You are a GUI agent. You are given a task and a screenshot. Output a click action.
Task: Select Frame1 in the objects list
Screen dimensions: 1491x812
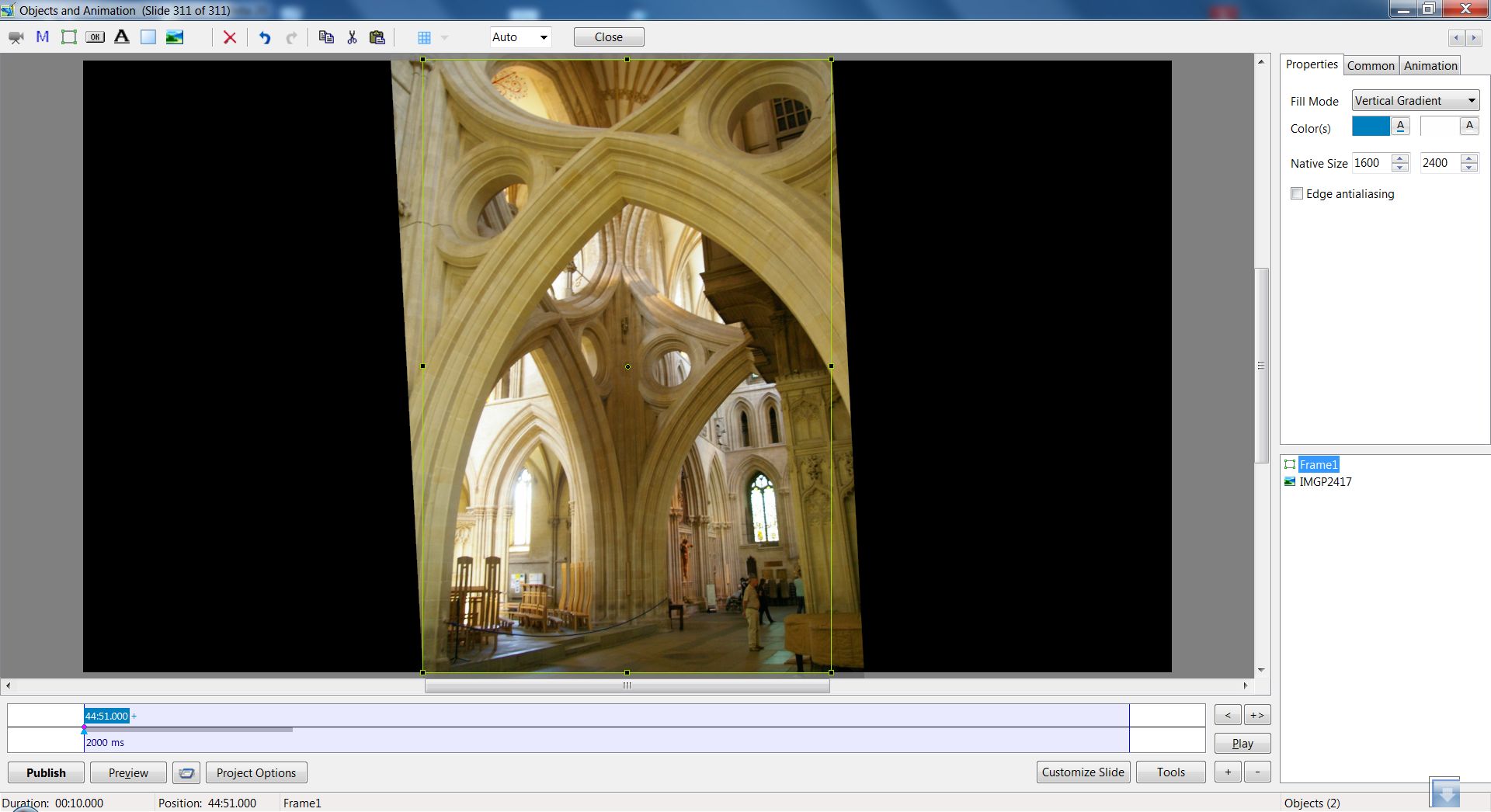point(1319,464)
